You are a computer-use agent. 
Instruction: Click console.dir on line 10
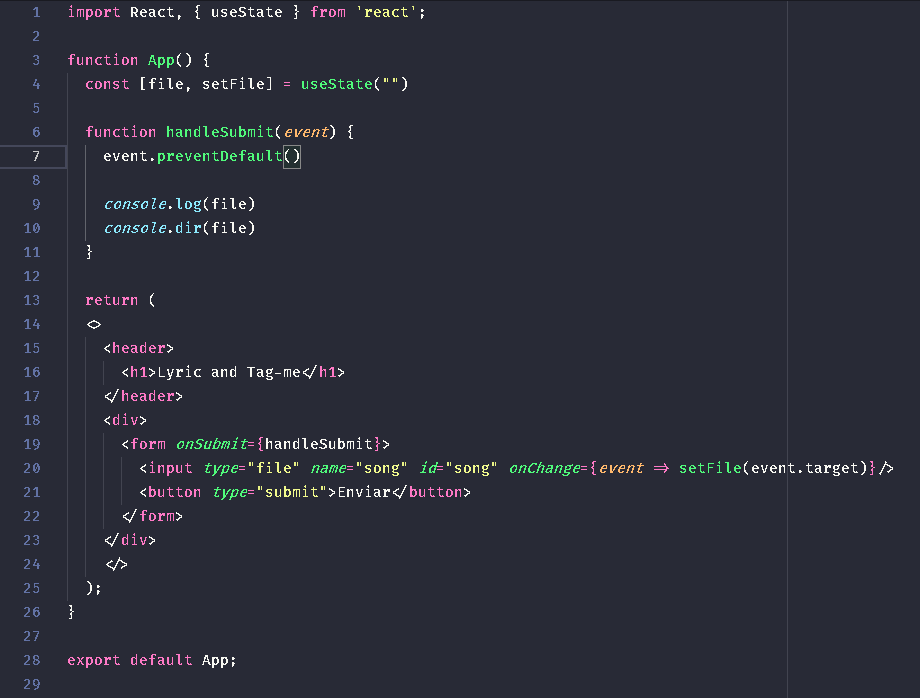click(x=155, y=228)
